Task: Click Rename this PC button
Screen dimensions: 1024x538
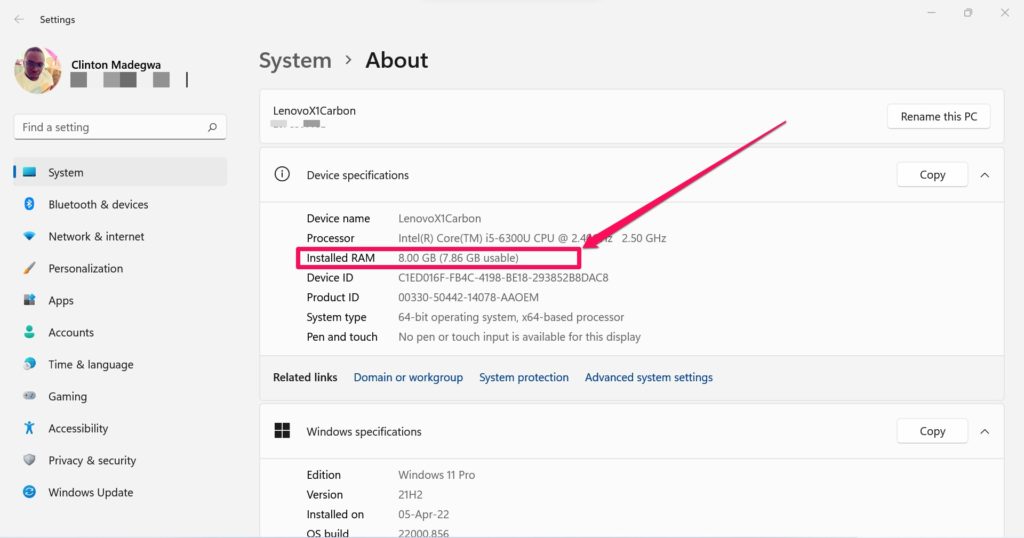Action: 938,116
